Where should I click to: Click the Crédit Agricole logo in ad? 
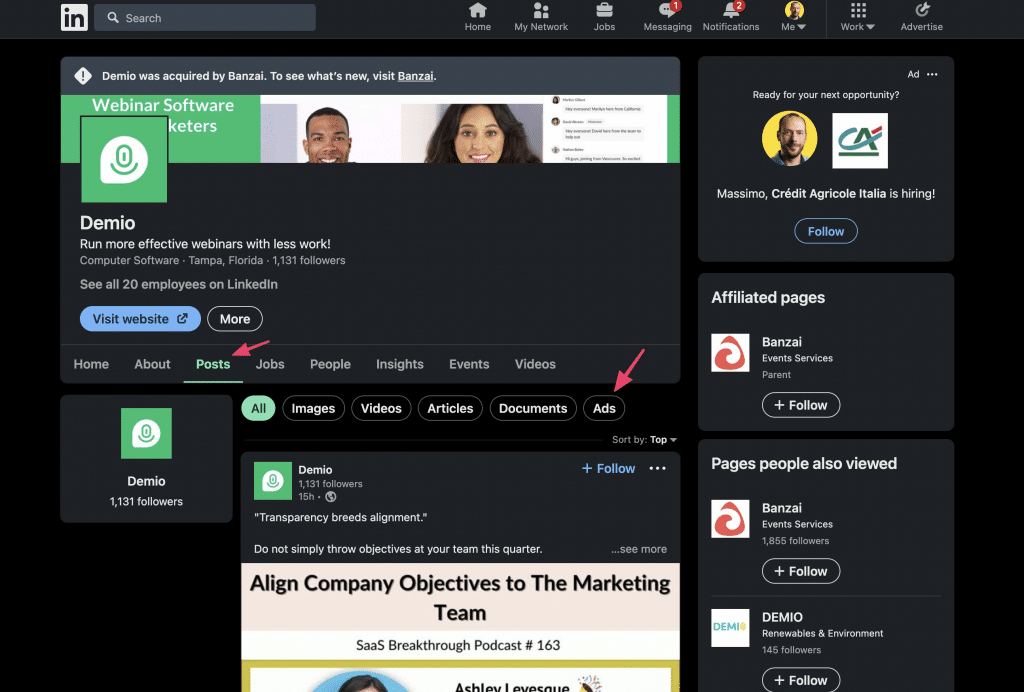[860, 140]
